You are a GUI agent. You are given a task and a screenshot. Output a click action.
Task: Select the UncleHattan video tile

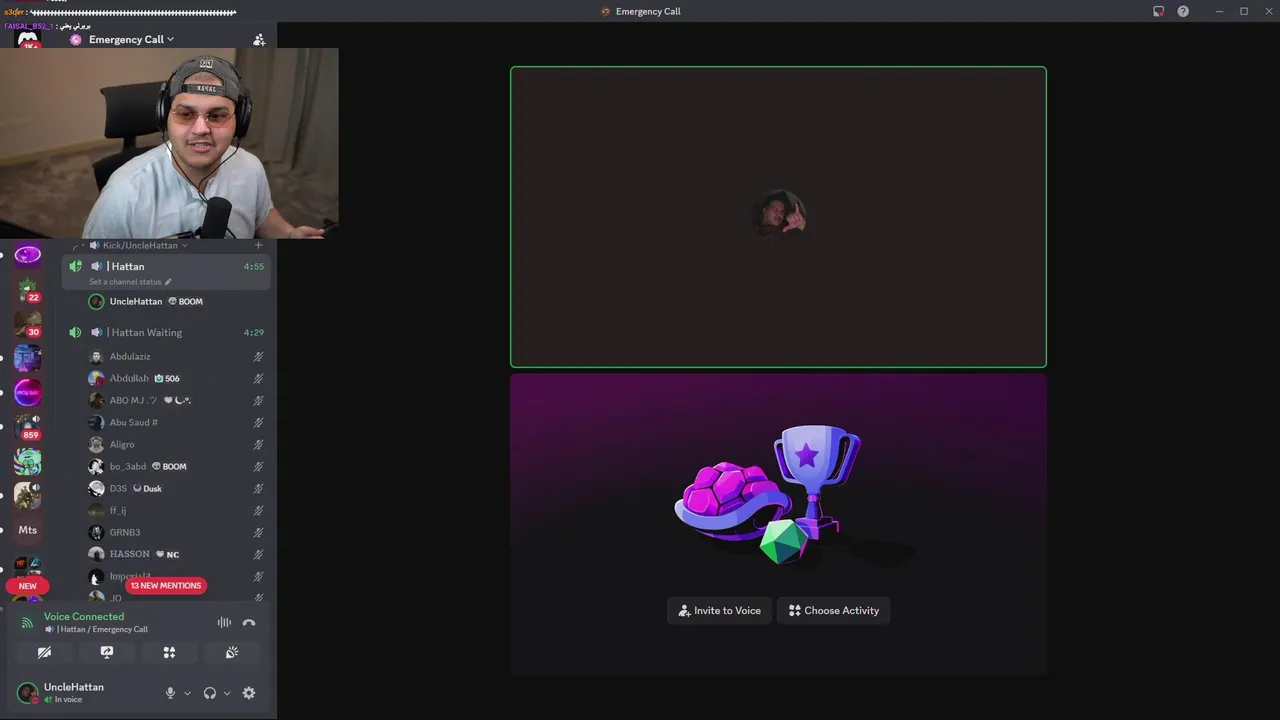778,217
